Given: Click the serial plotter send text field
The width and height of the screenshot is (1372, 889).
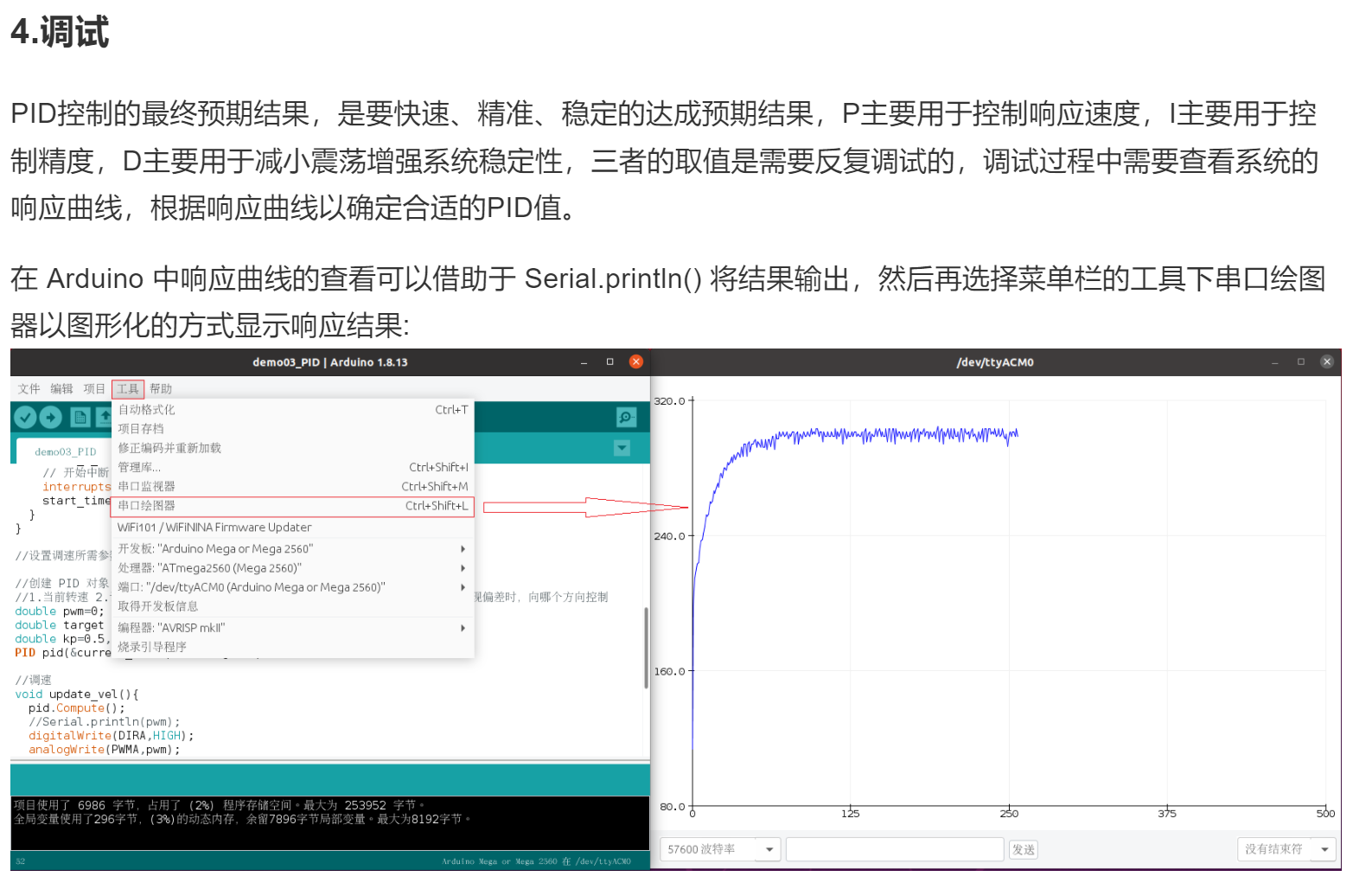Looking at the screenshot, I should click(895, 849).
